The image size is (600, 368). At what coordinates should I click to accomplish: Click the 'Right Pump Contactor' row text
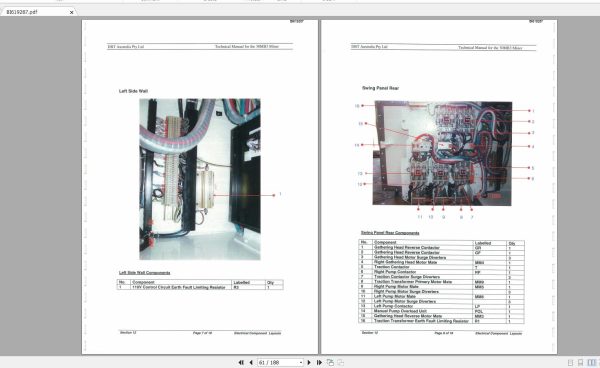click(x=395, y=272)
